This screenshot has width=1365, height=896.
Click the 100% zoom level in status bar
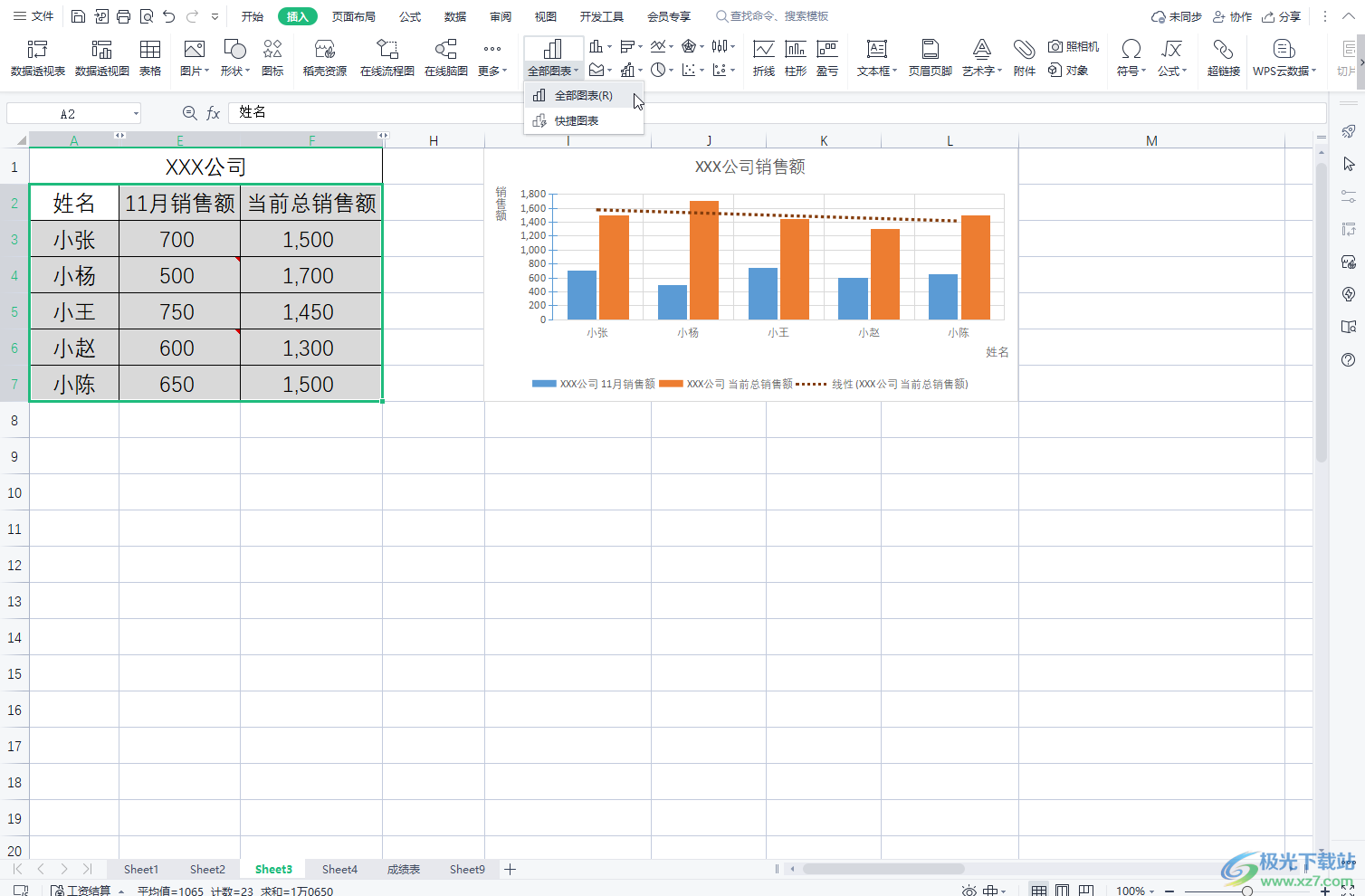point(1131,891)
